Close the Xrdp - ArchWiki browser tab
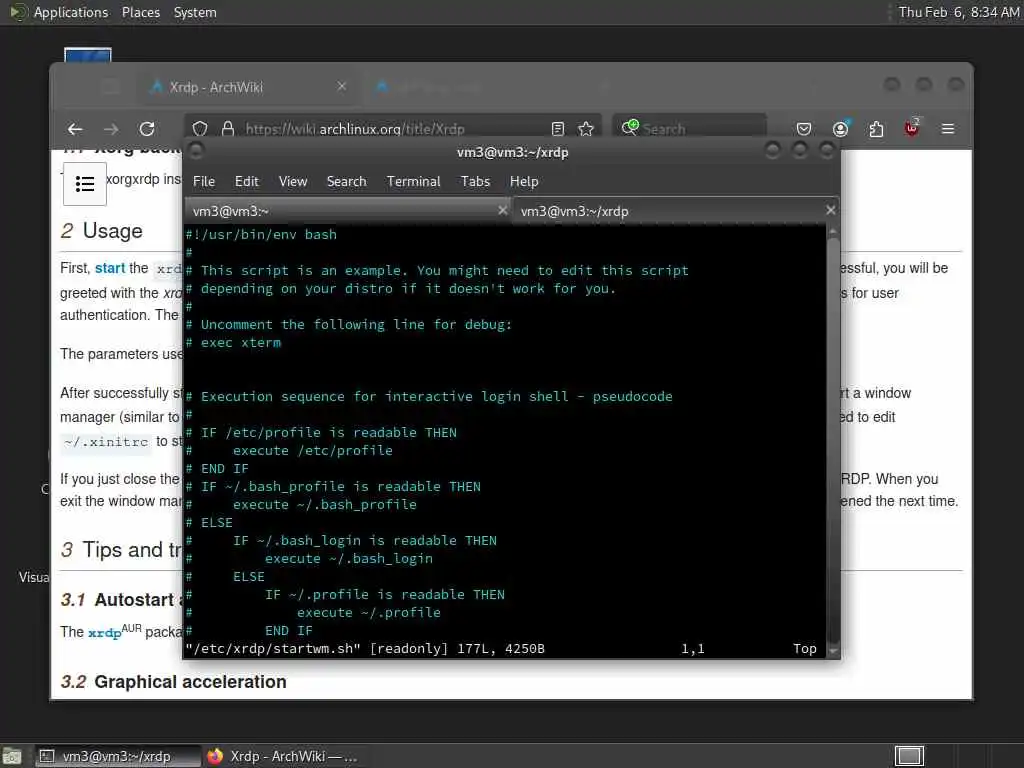 click(x=342, y=86)
